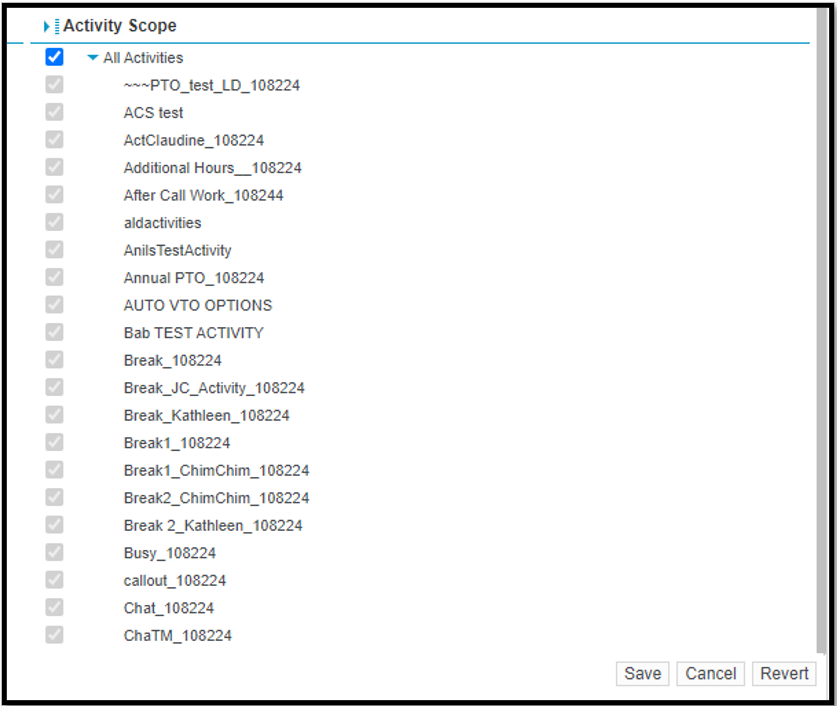This screenshot has height=706, width=837.
Task: Toggle checkbox for Break_108224
Action: tap(54, 360)
